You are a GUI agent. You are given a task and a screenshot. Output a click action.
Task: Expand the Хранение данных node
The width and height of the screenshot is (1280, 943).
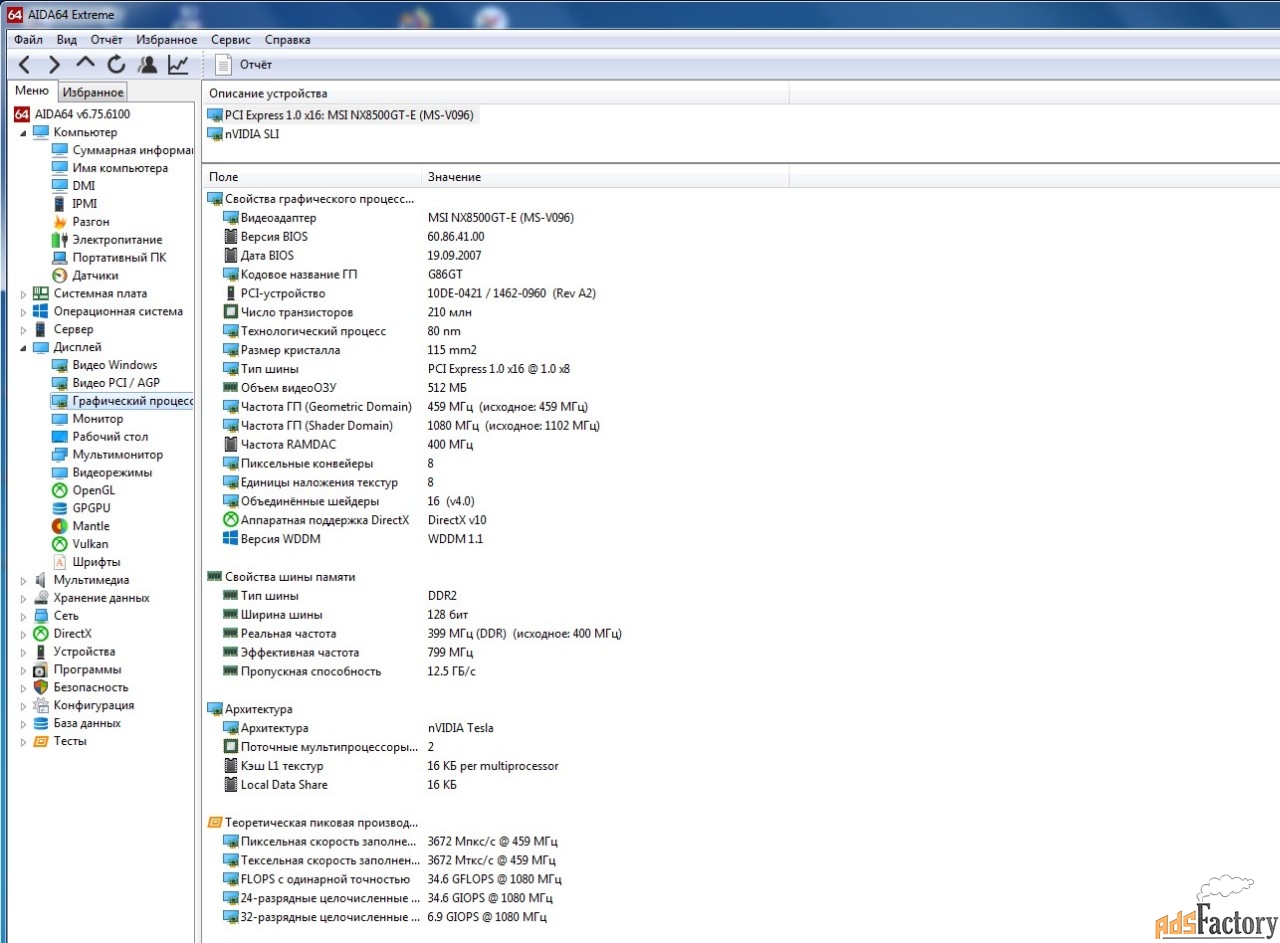23,598
